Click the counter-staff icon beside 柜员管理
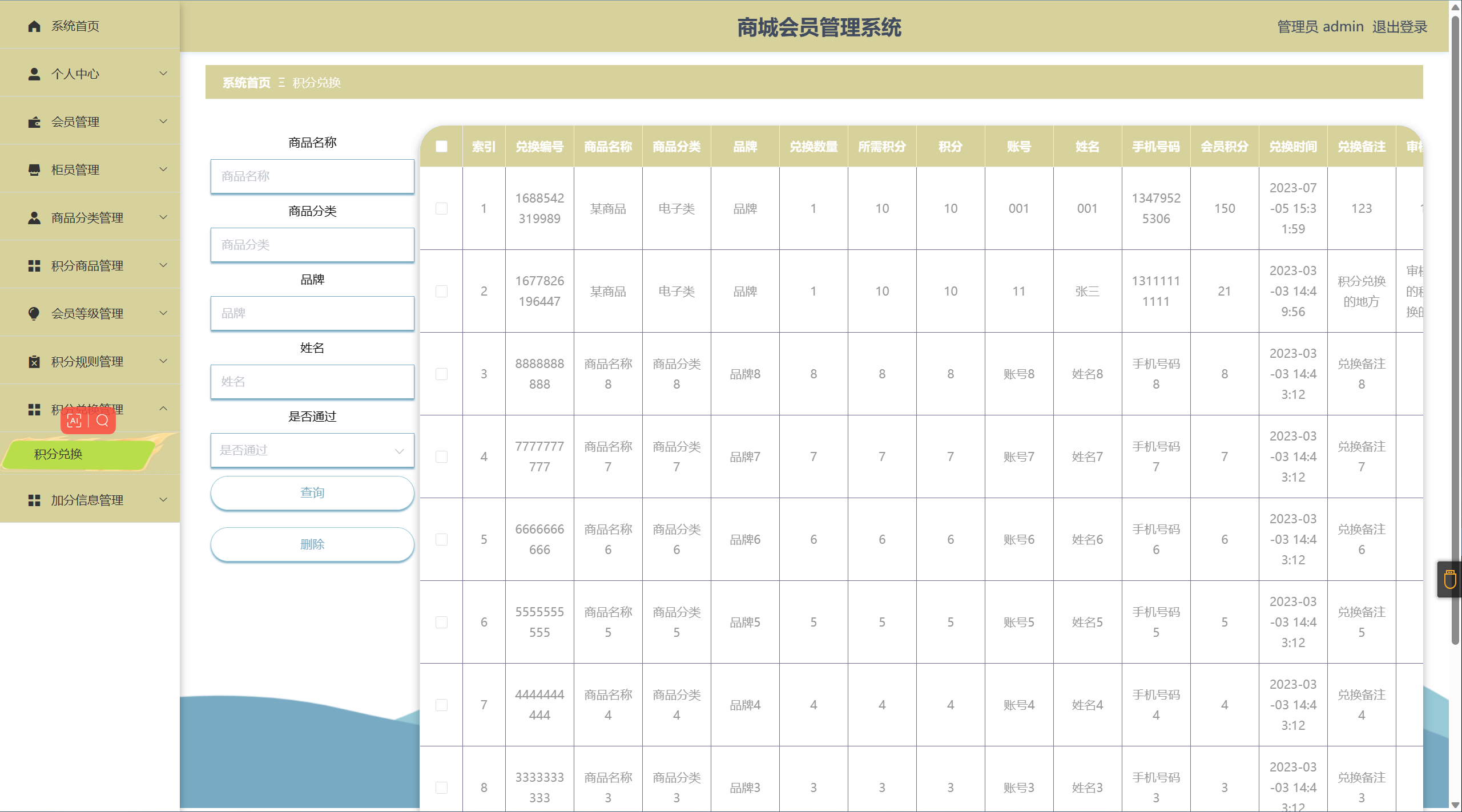1462x812 pixels. point(34,170)
